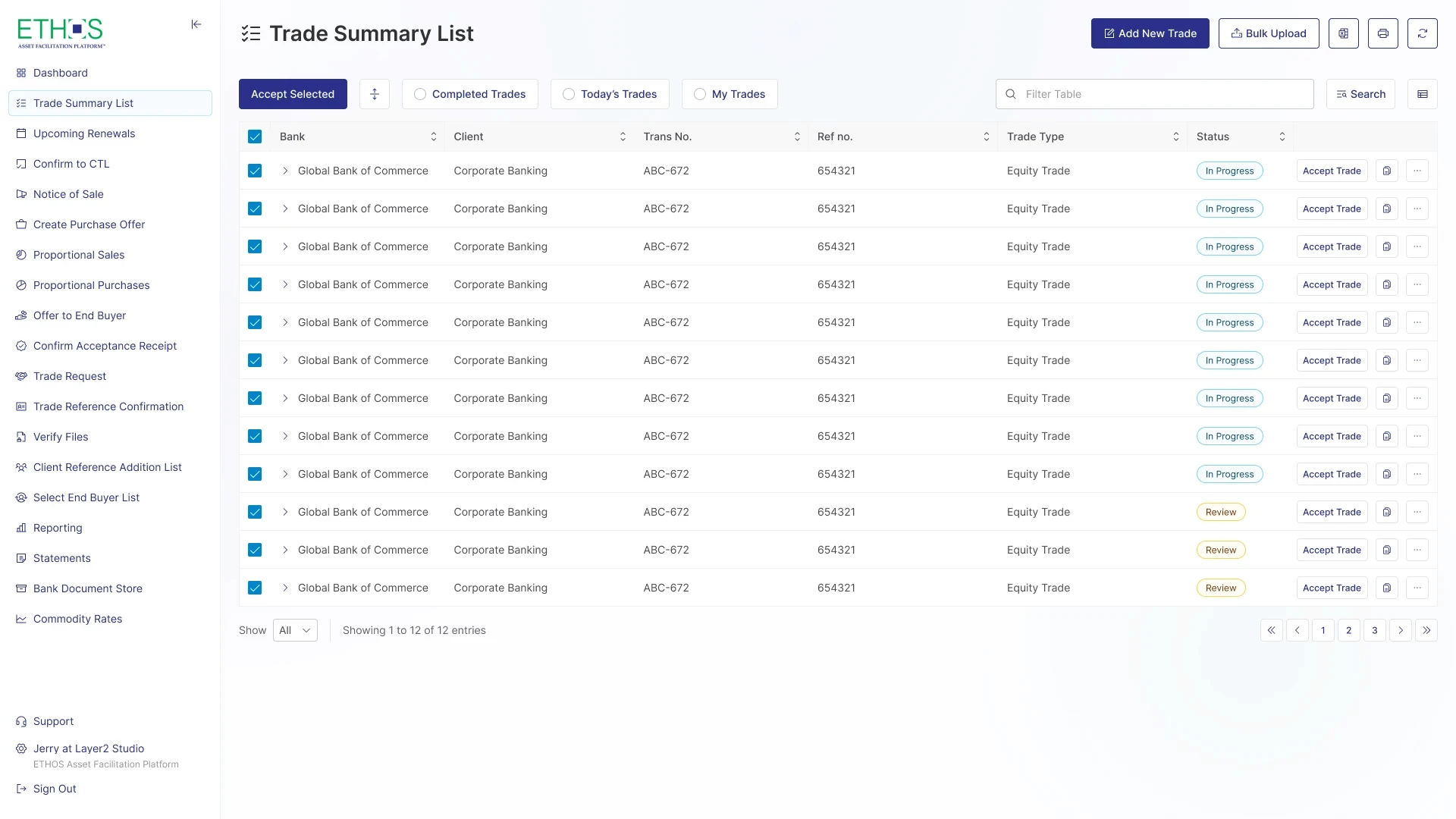The height and width of the screenshot is (819, 1456).
Task: Uncheck the select-all header checkbox
Action: (255, 136)
